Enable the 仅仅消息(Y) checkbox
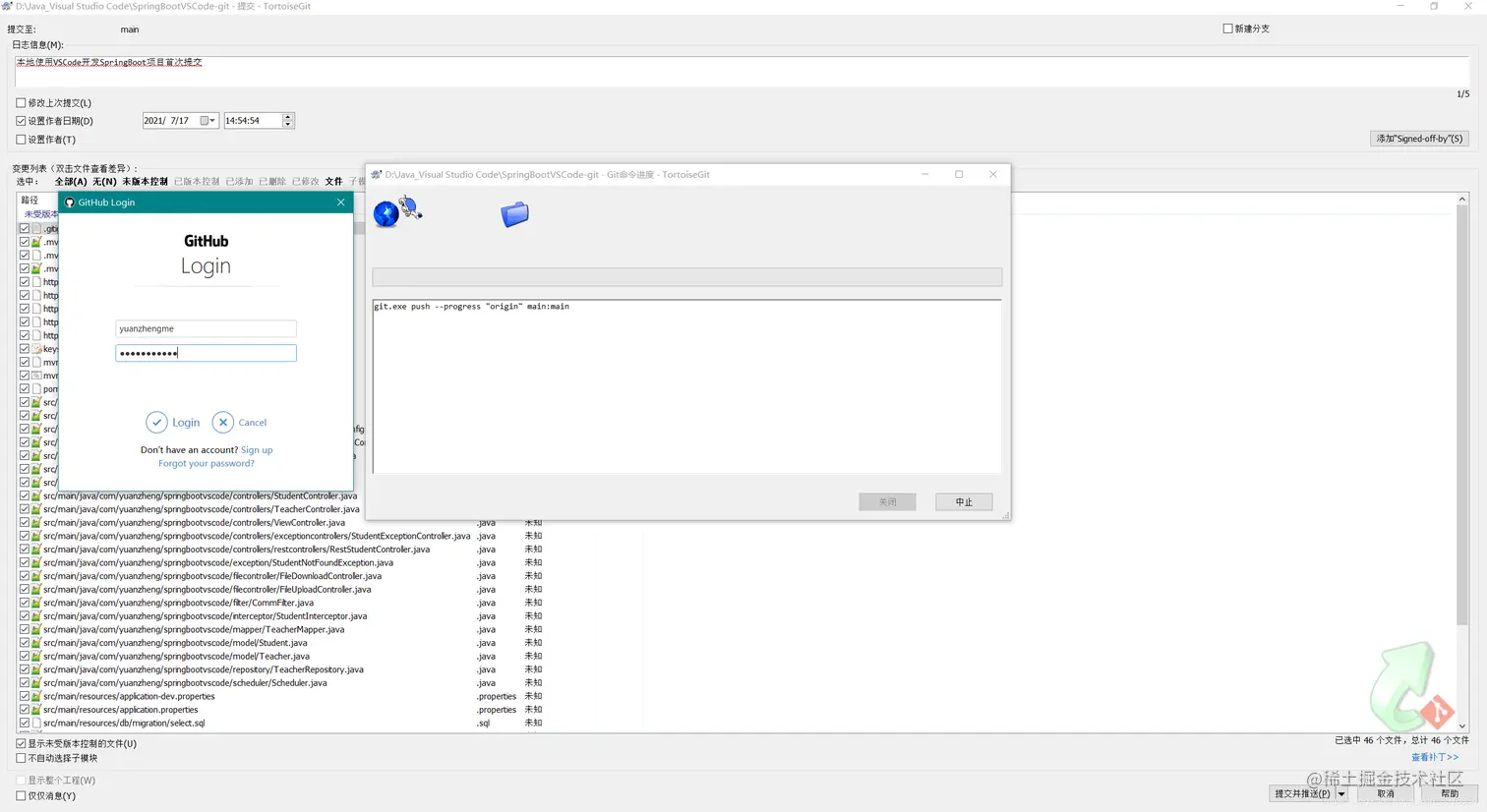 tap(21, 796)
